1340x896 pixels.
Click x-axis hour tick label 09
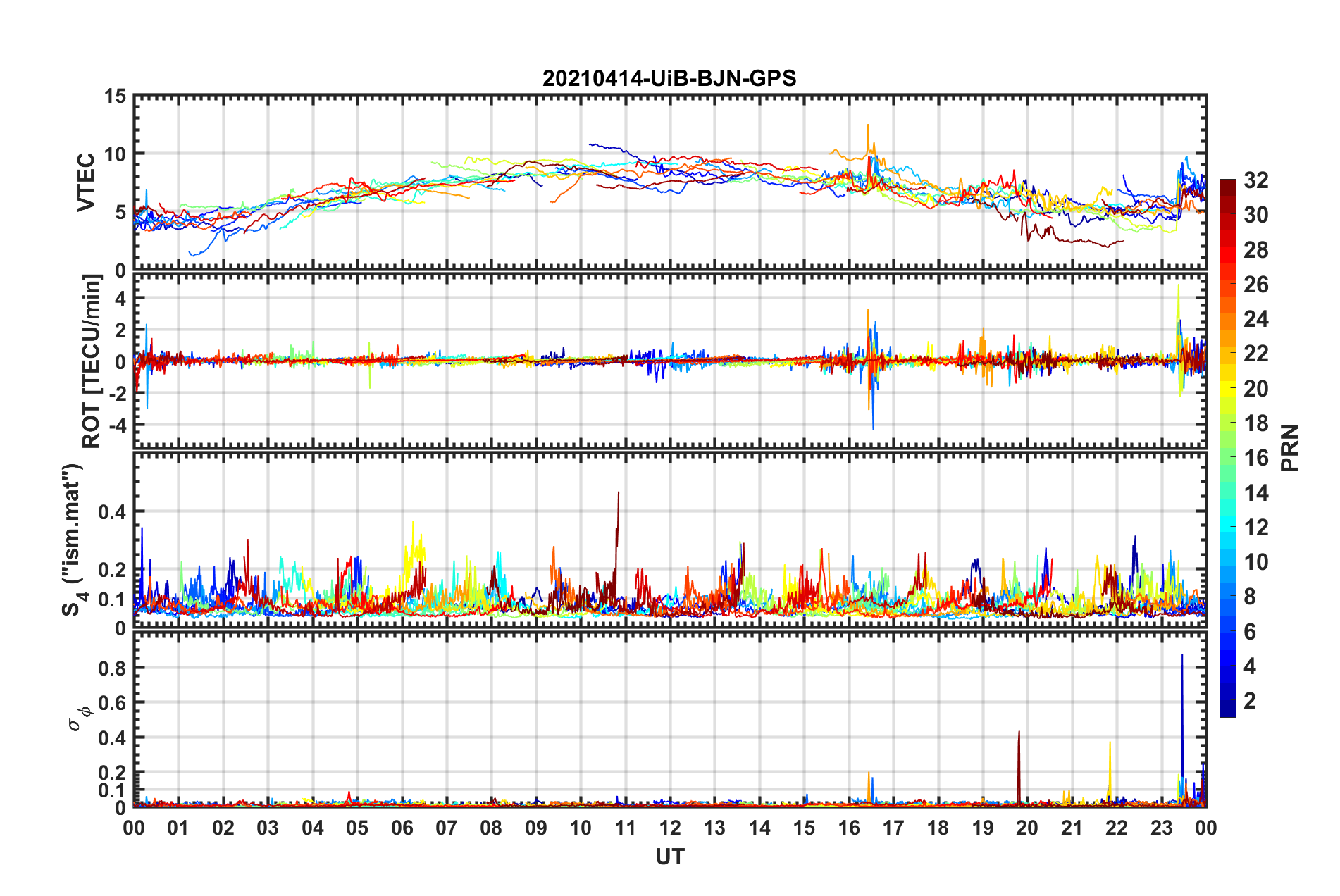tap(536, 828)
